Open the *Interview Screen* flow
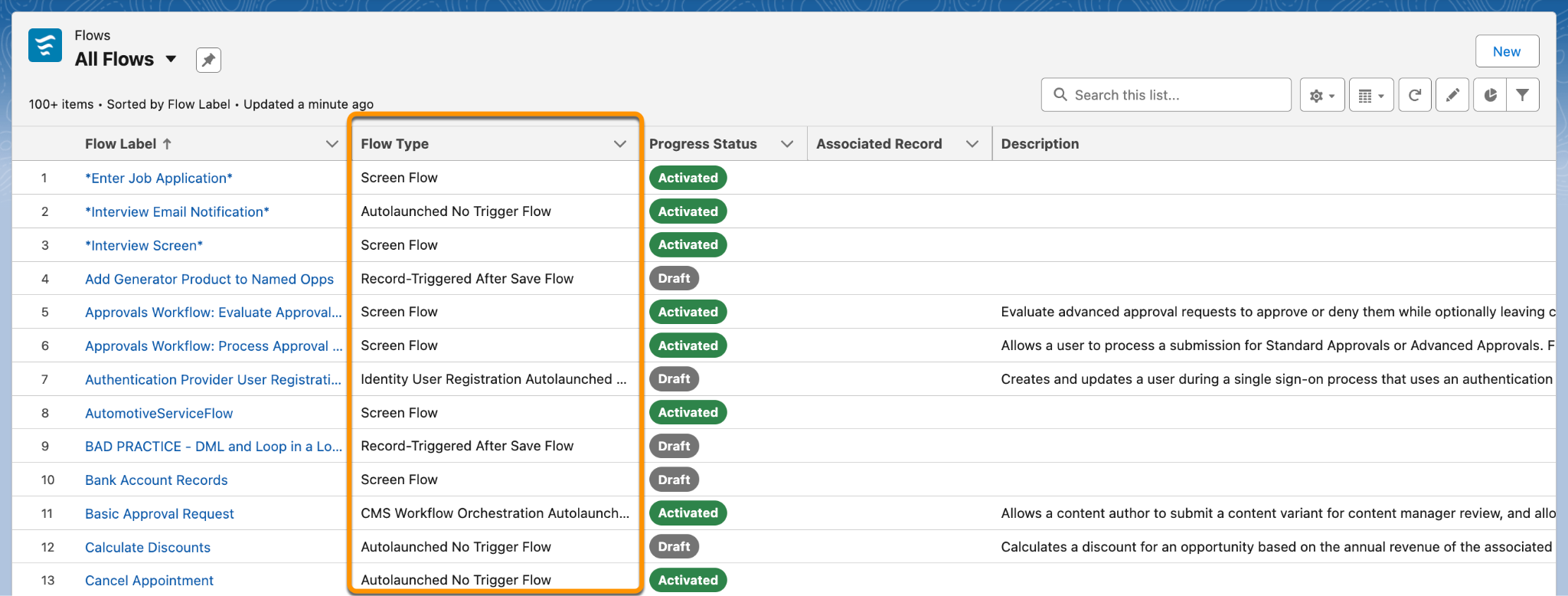Viewport: 1568px width, 596px height. pos(144,245)
